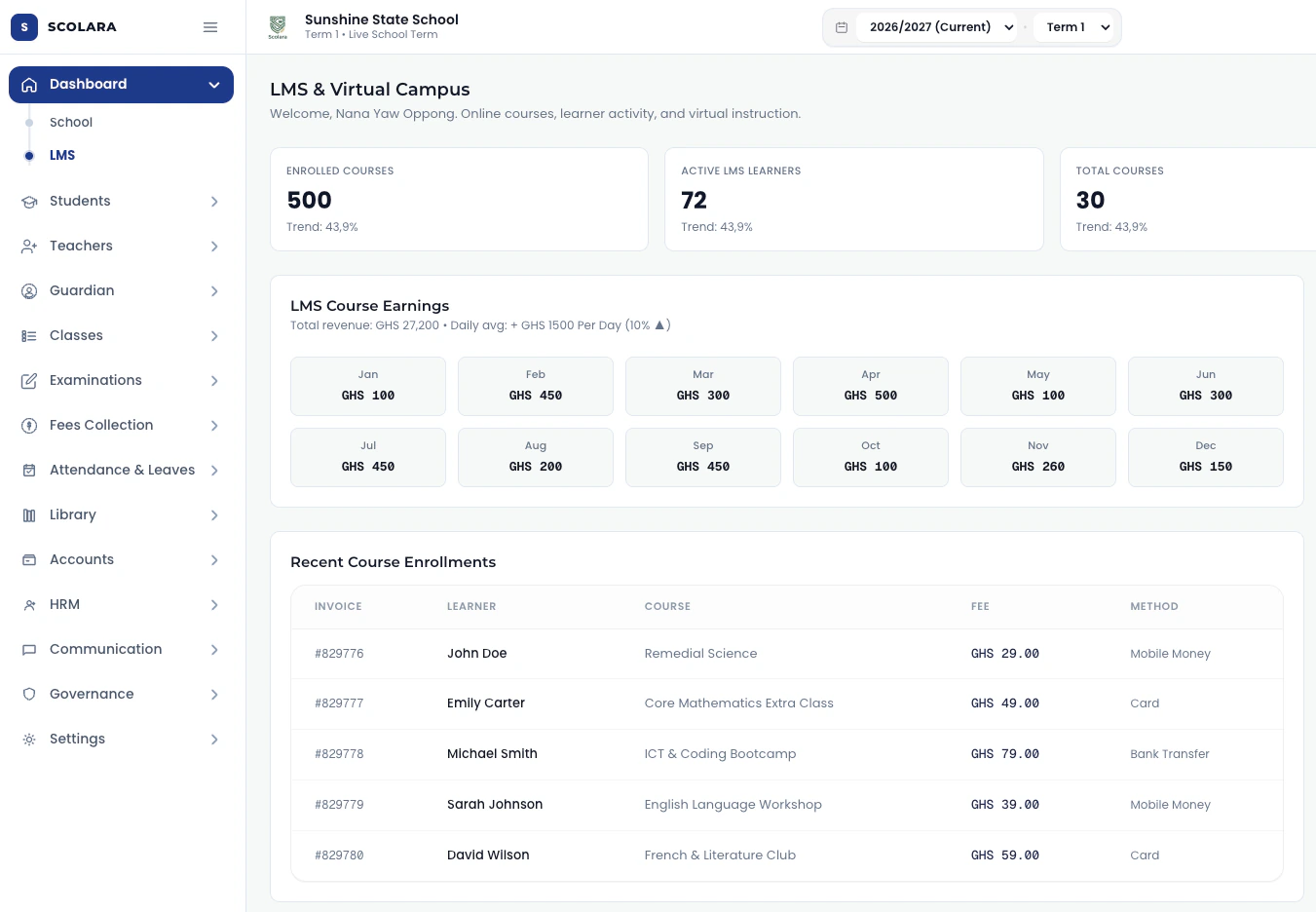The height and width of the screenshot is (912, 1316).
Task: Click the Accounts wallet icon
Action: click(x=29, y=560)
